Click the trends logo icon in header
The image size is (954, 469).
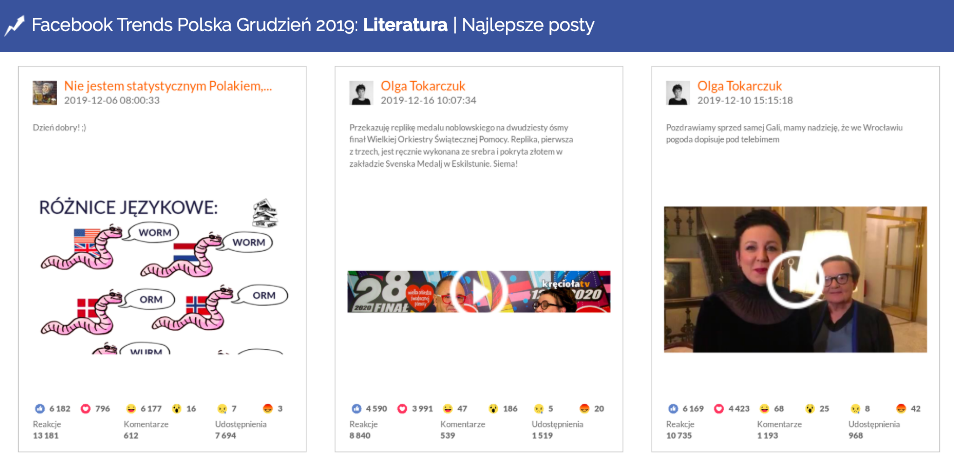[14, 26]
